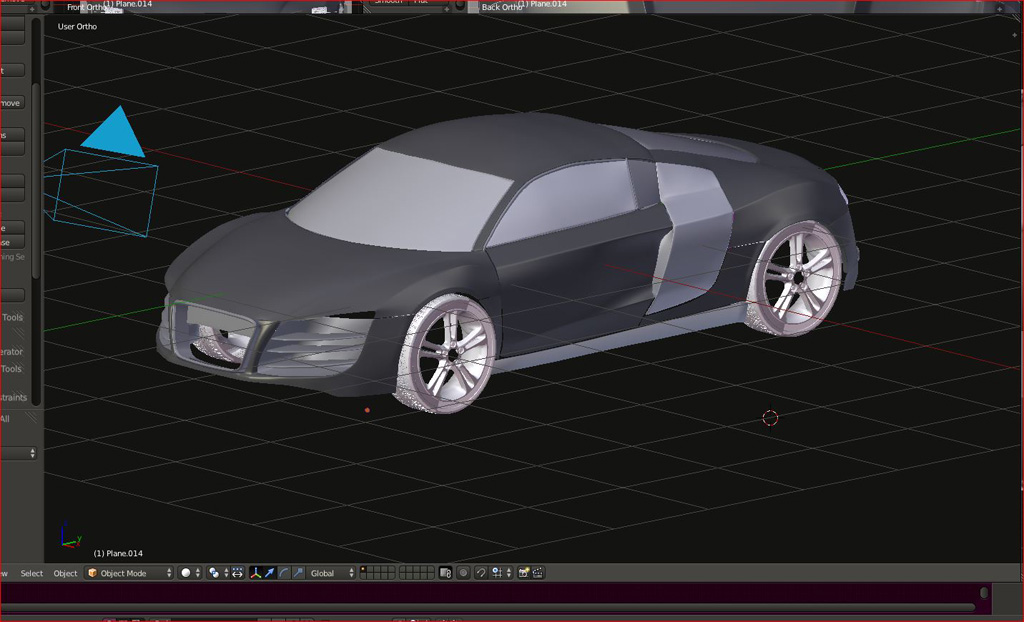This screenshot has width=1024, height=622.
Task: Click the User Ortho view label
Action: coord(77,26)
